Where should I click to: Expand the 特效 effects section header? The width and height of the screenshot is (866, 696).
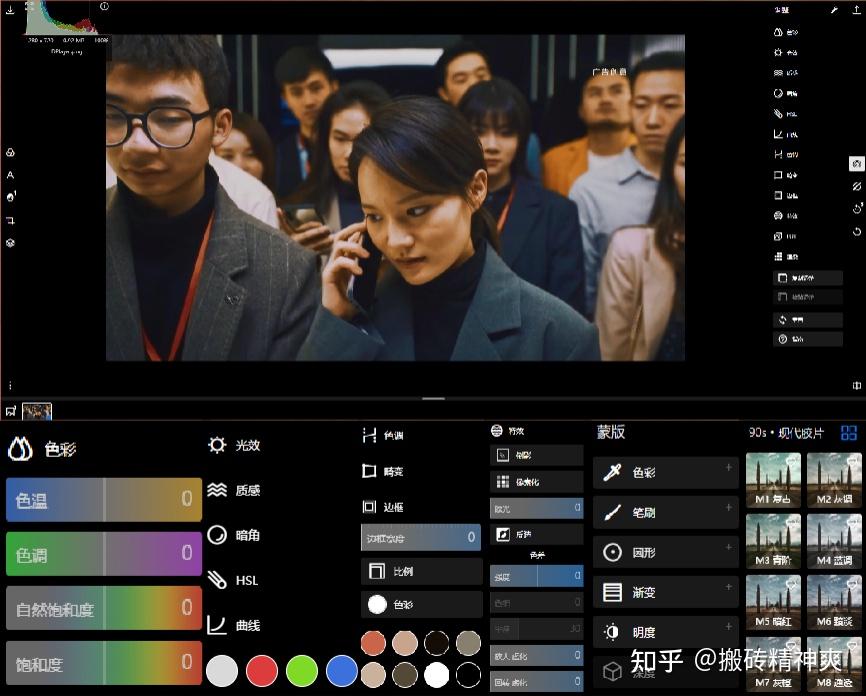[x=508, y=430]
